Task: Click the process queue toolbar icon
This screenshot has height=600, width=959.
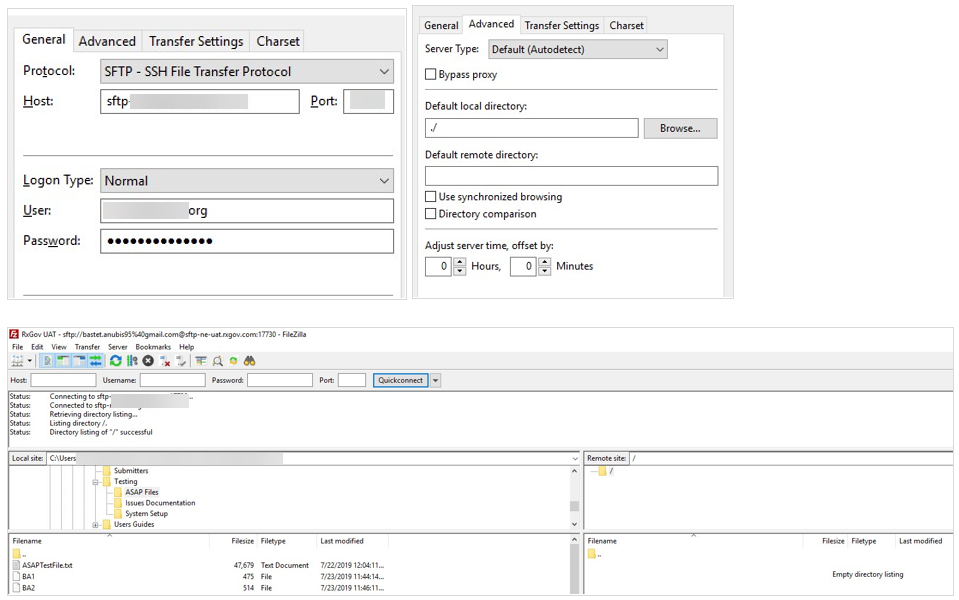Action: (132, 361)
